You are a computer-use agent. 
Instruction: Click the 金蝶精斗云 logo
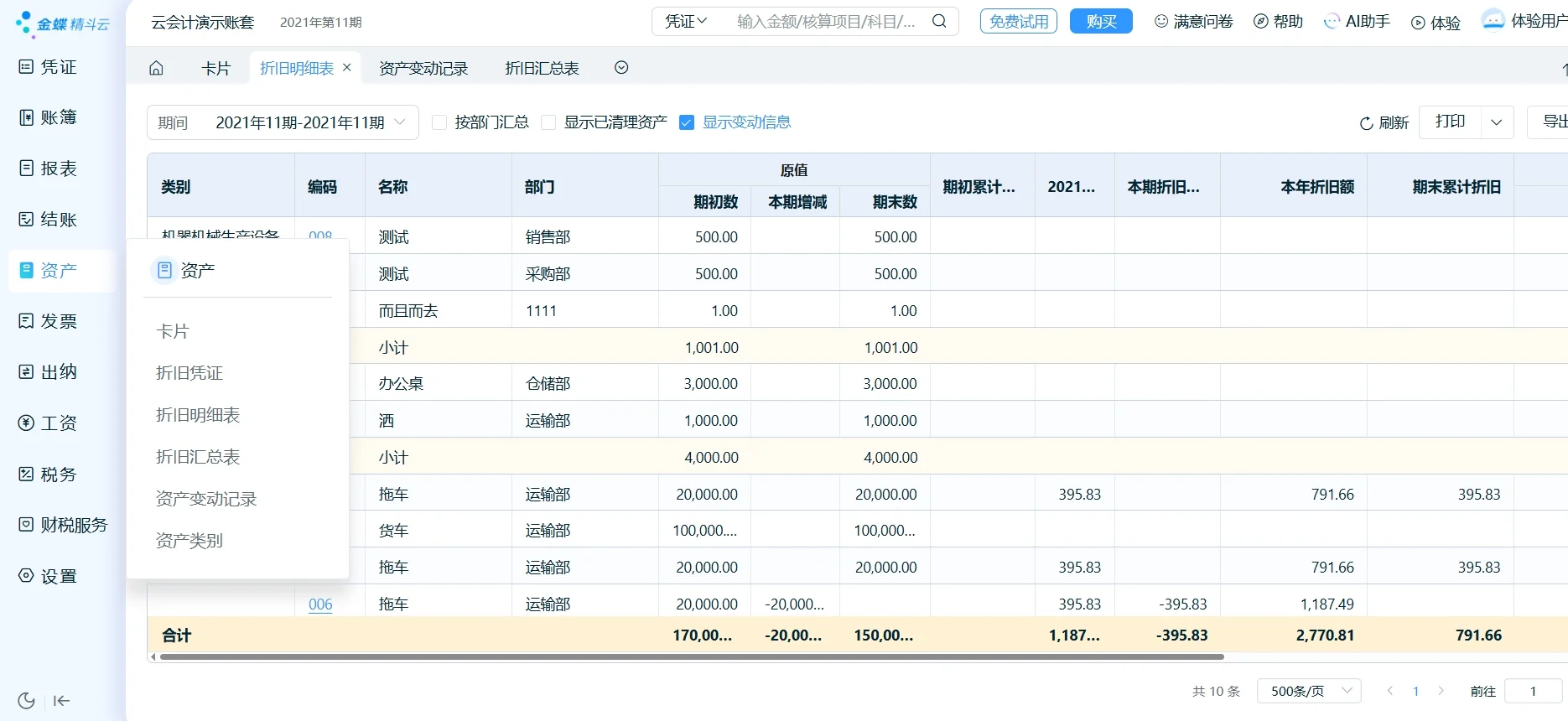pos(63,24)
